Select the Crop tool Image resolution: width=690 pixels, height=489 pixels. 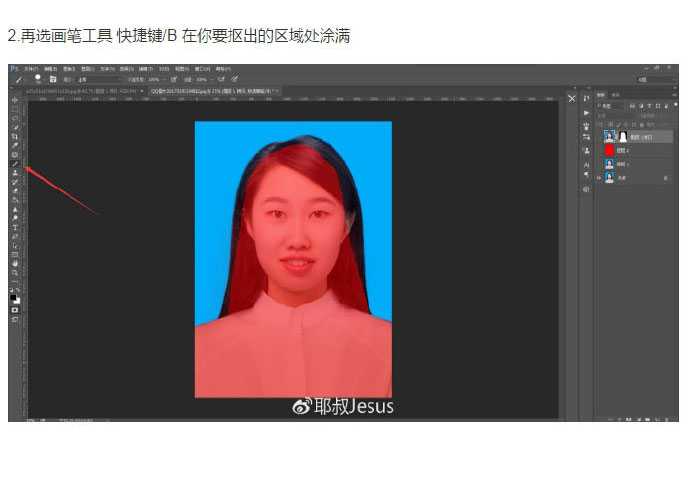[x=15, y=136]
